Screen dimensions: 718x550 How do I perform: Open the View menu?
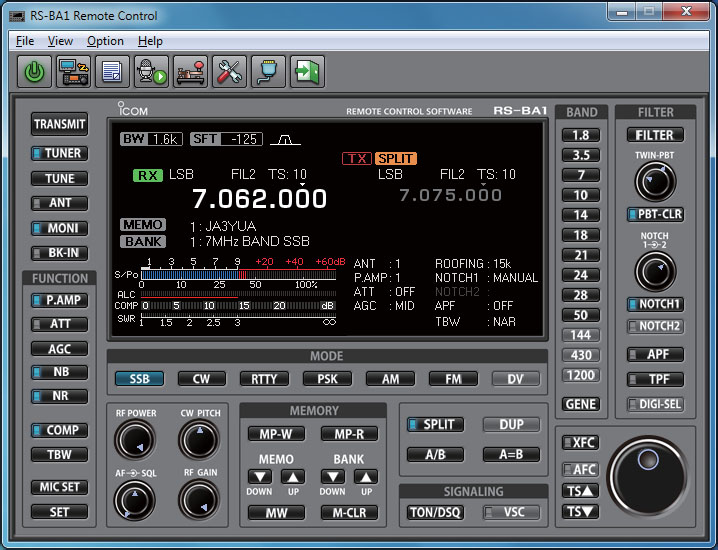click(x=60, y=41)
